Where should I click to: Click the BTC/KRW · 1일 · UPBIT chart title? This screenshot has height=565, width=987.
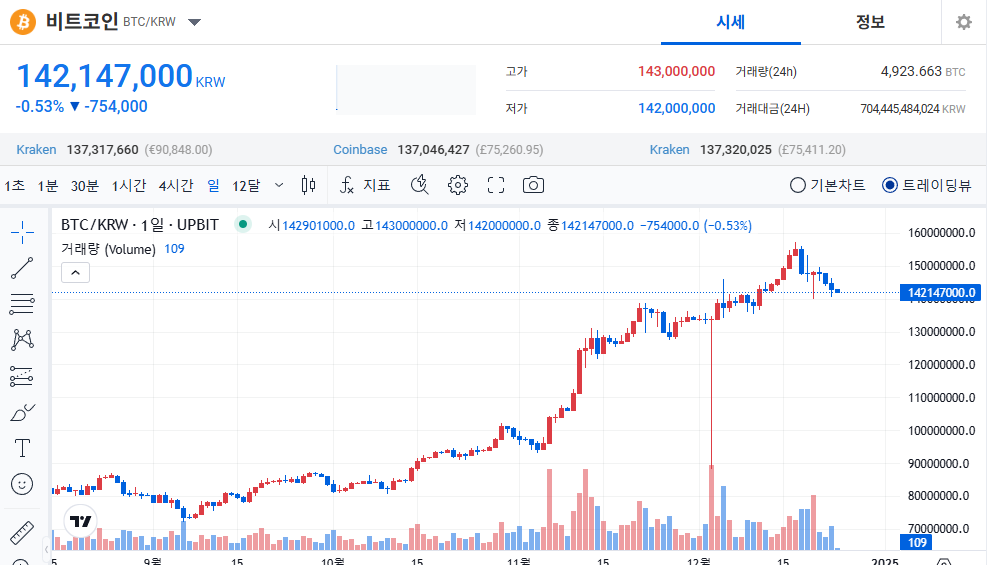(x=140, y=225)
